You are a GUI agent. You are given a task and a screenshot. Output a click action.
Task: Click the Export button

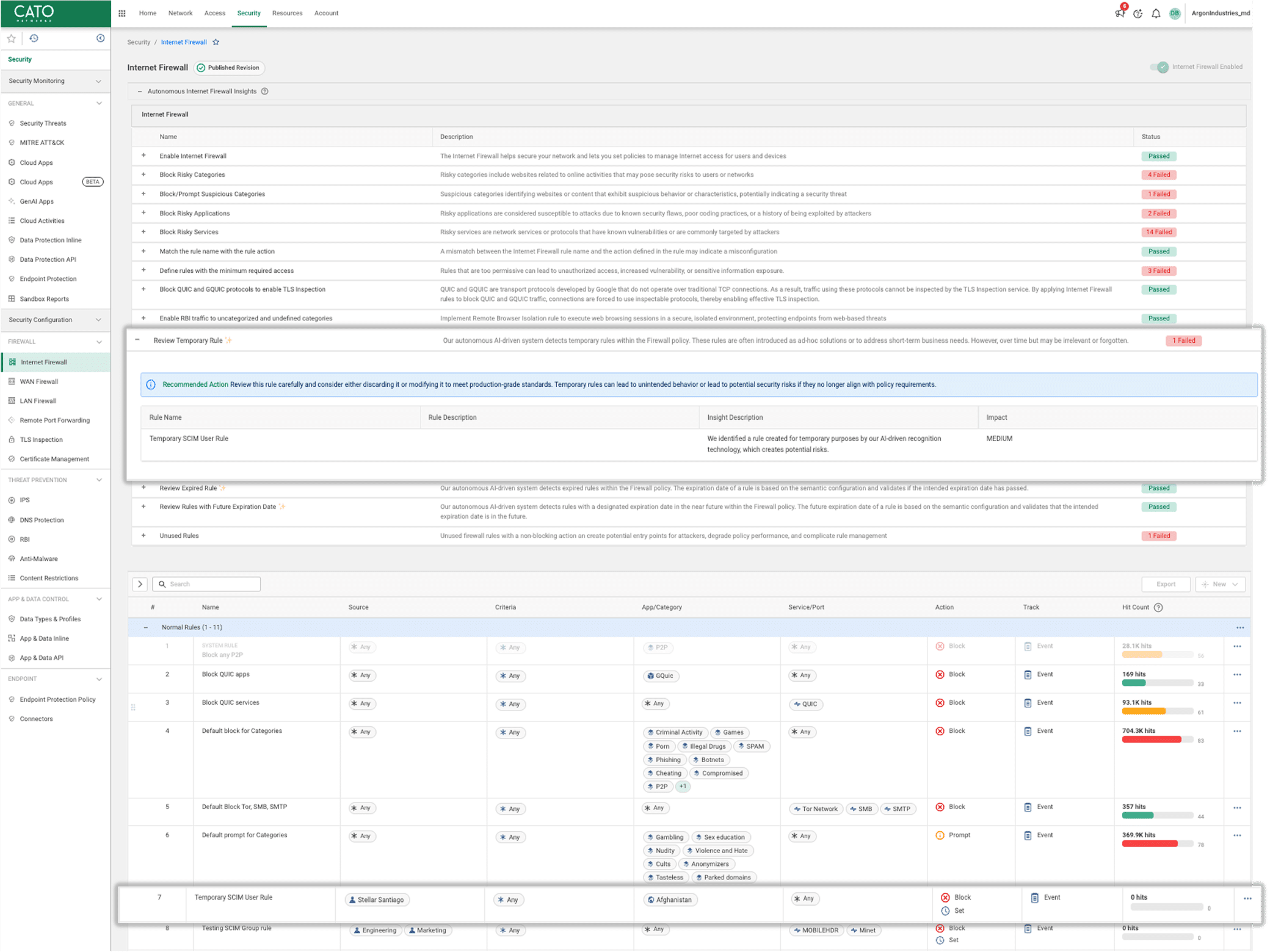[x=1166, y=584]
